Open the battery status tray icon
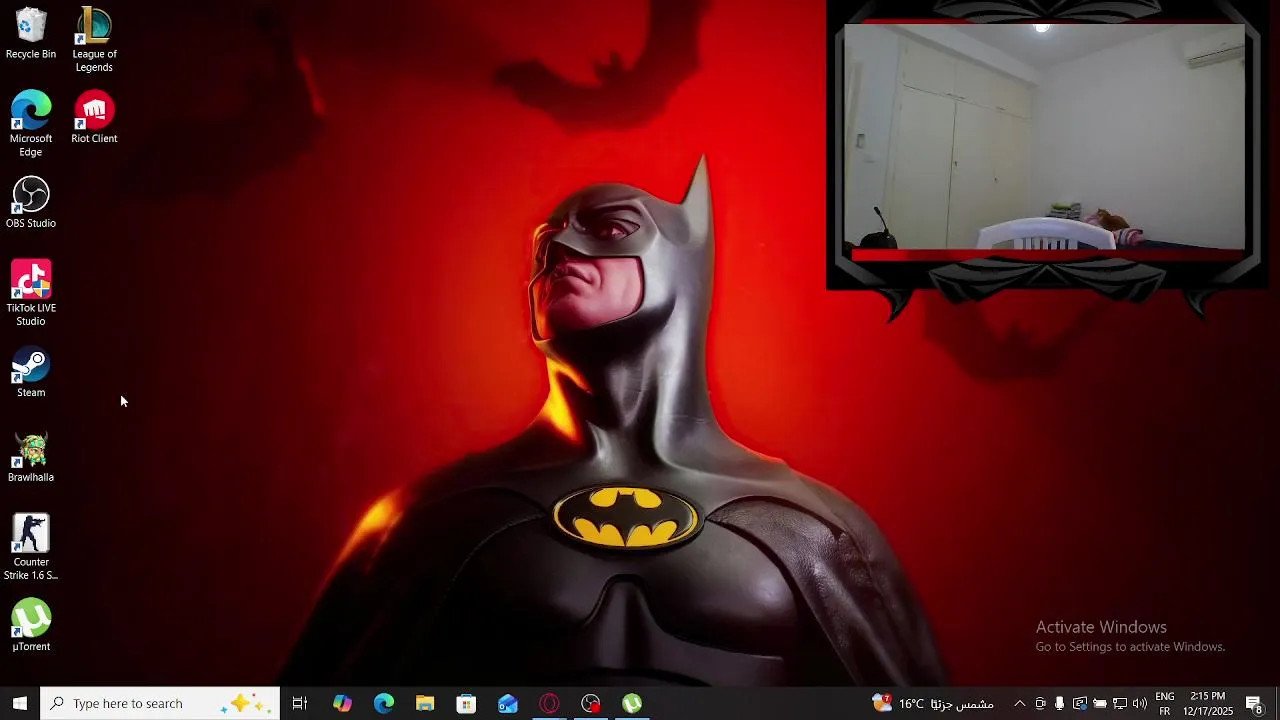This screenshot has width=1280, height=720. [1100, 703]
